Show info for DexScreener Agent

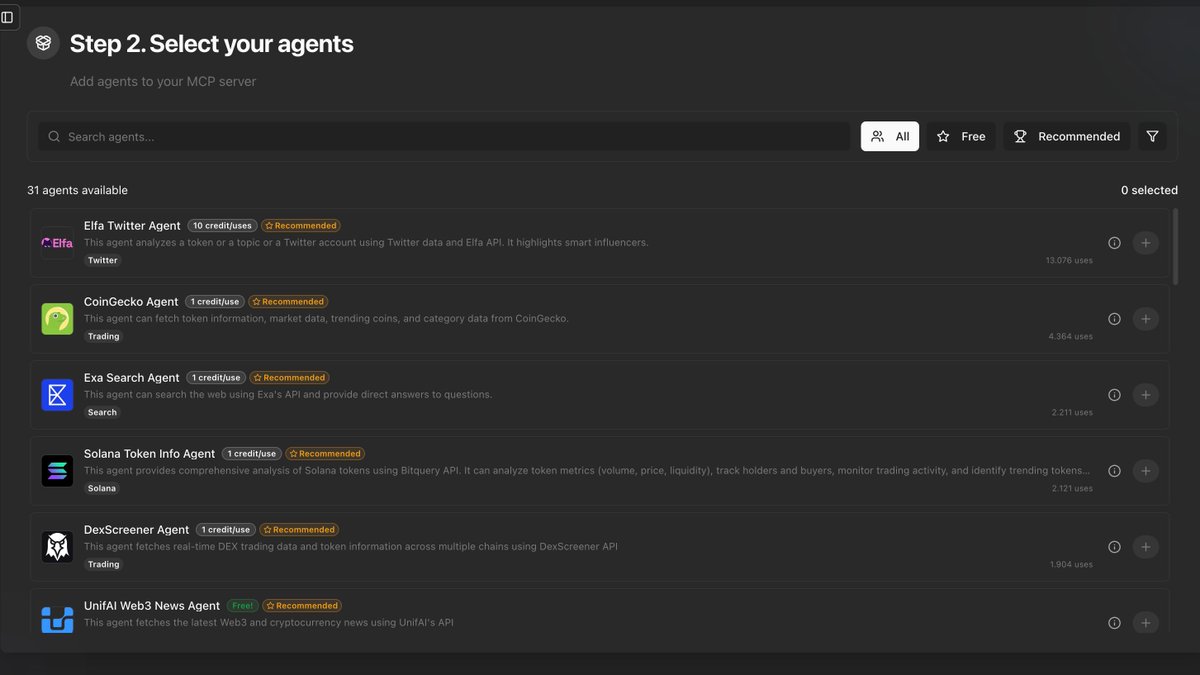point(1114,547)
